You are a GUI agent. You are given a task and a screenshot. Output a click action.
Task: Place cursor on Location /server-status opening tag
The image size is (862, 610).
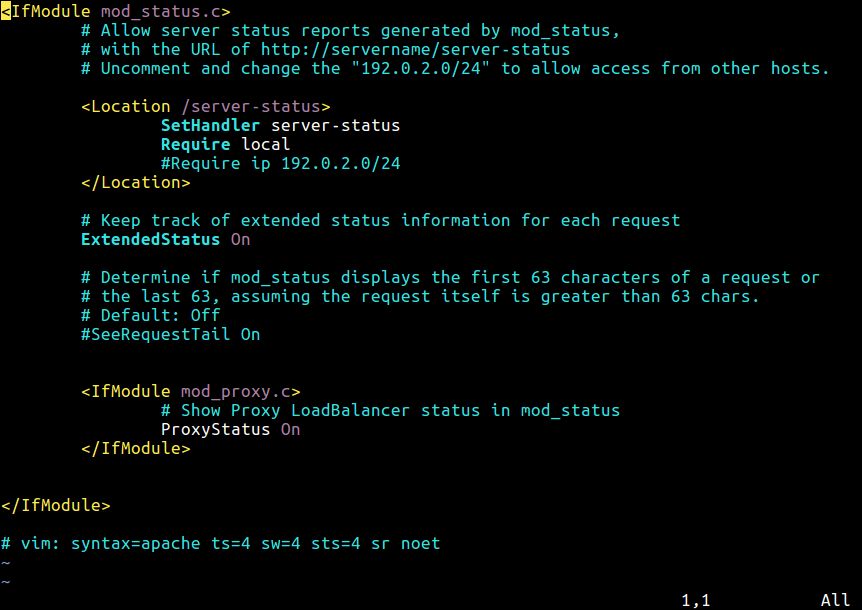click(x=205, y=106)
